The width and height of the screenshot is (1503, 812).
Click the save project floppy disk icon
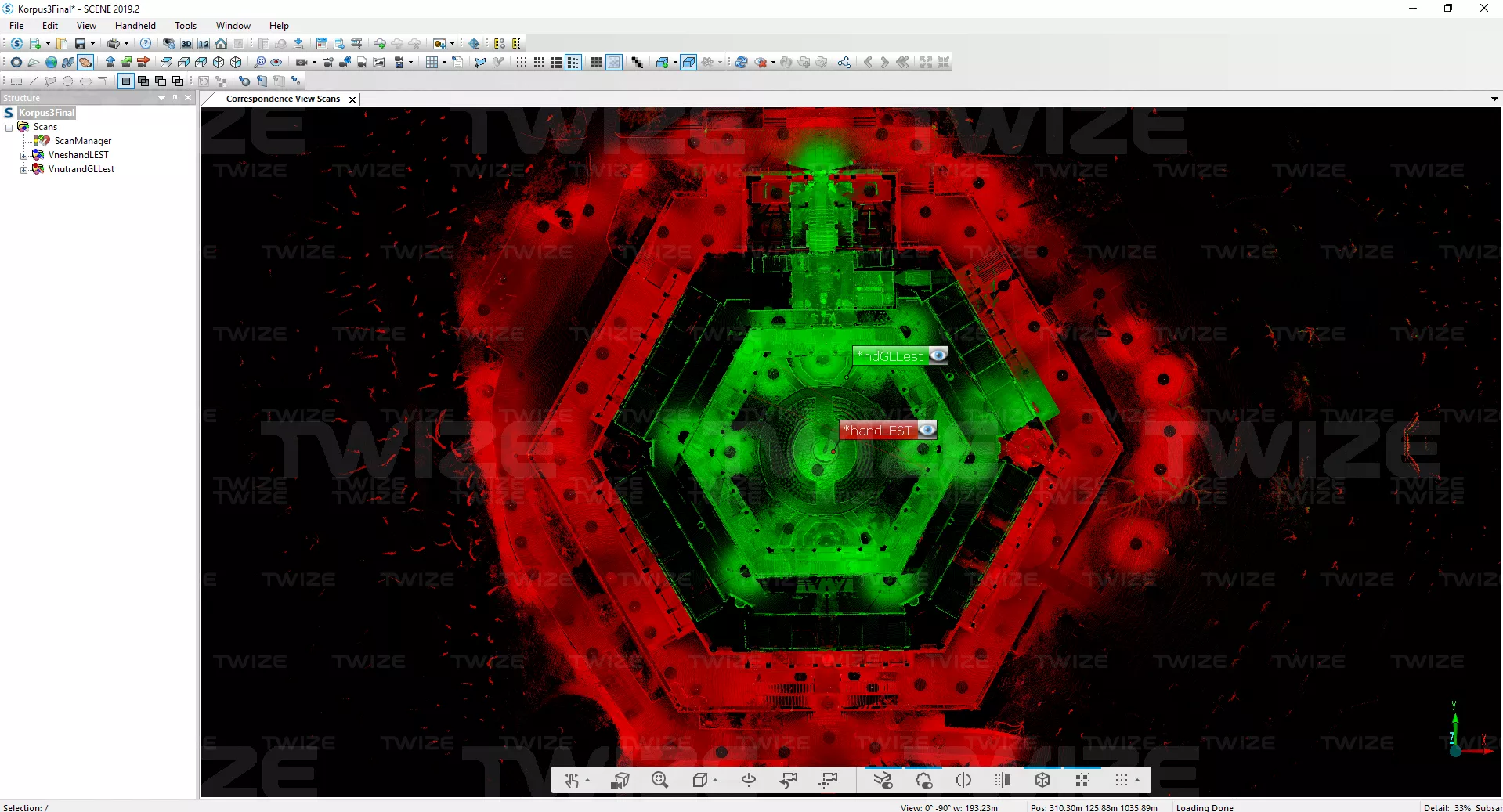tap(80, 44)
